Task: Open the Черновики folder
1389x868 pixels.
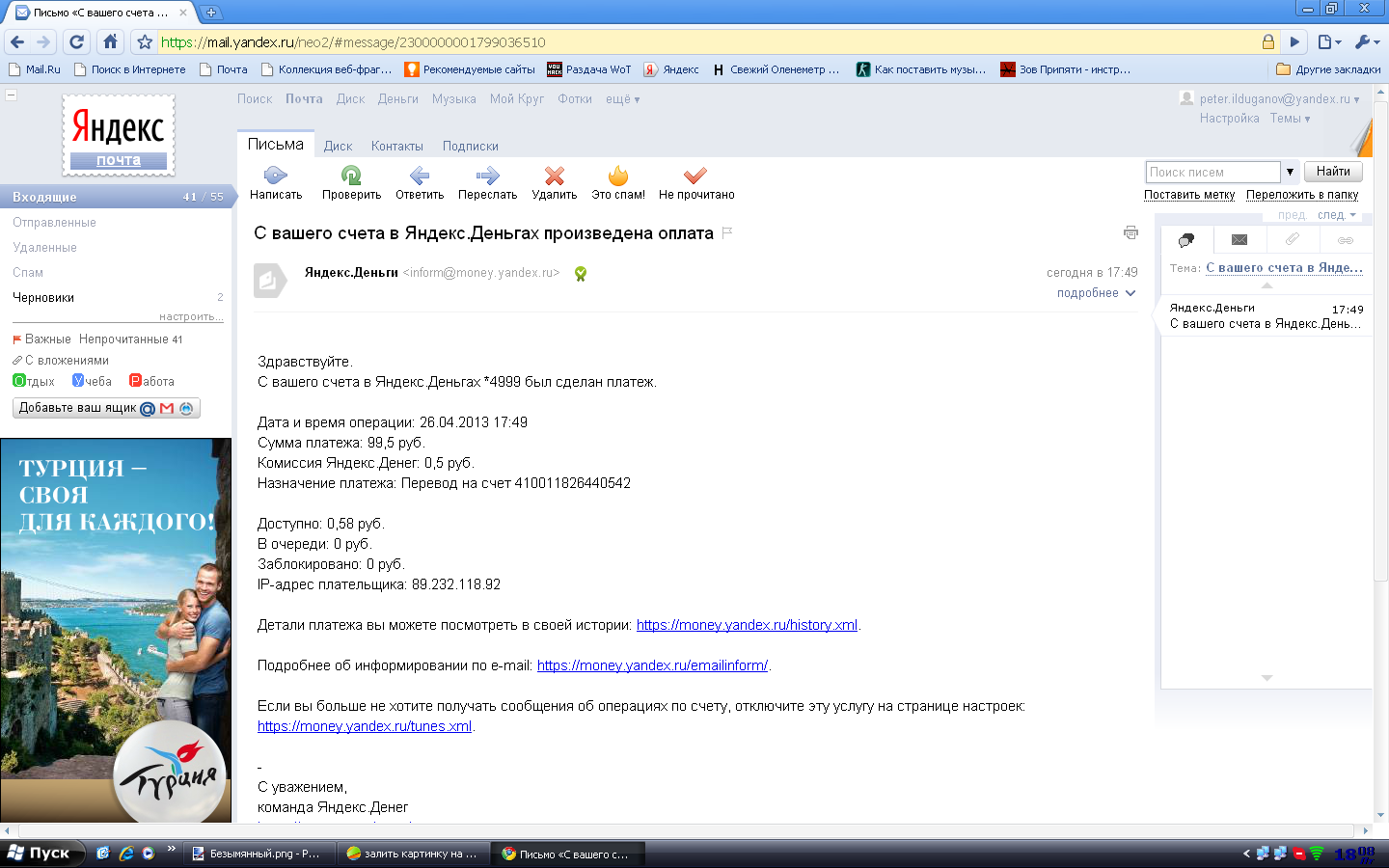Action: [43, 298]
